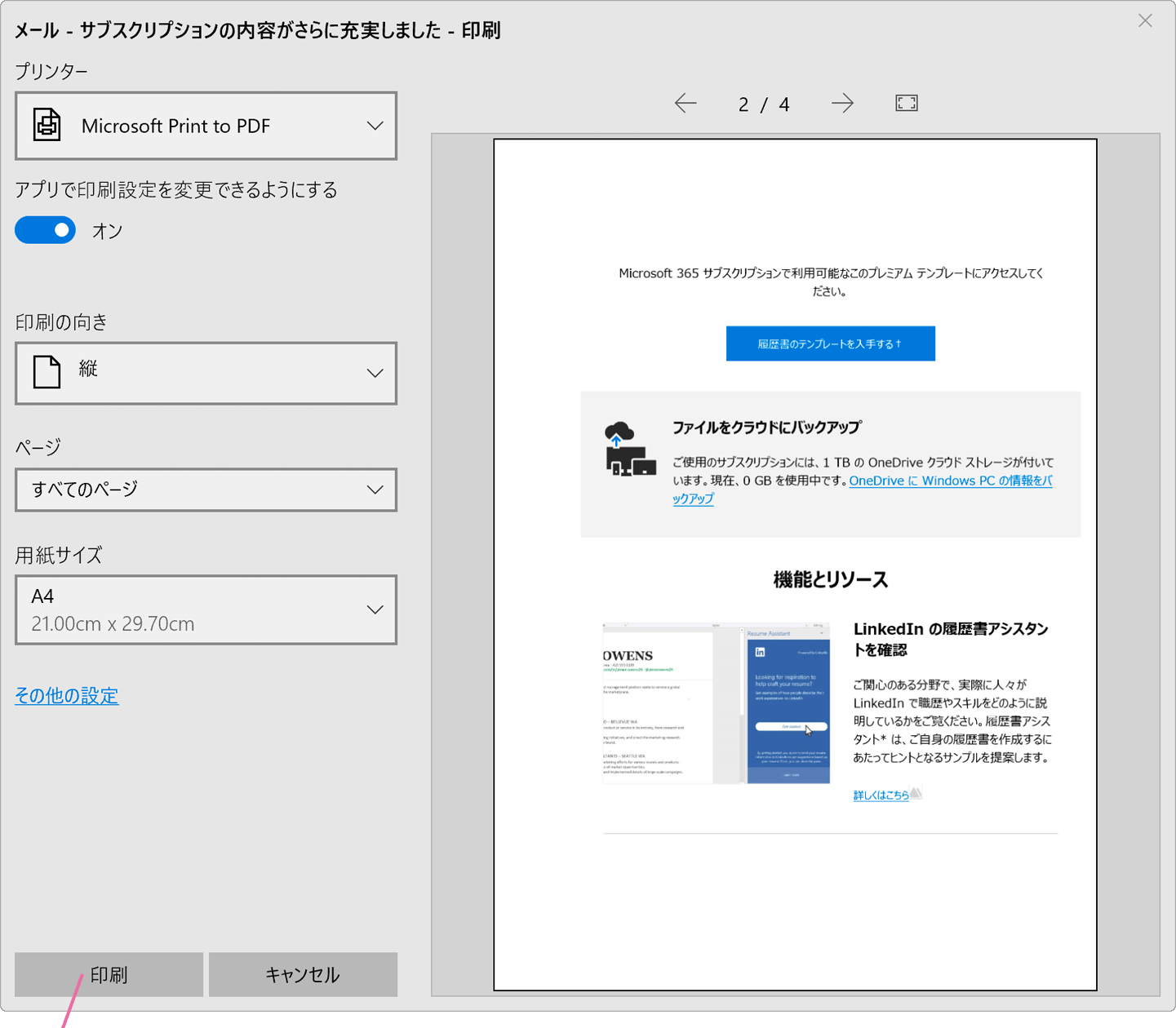Toggle app print settings switch
Screen dimensions: 1176x1028
[x=46, y=231]
